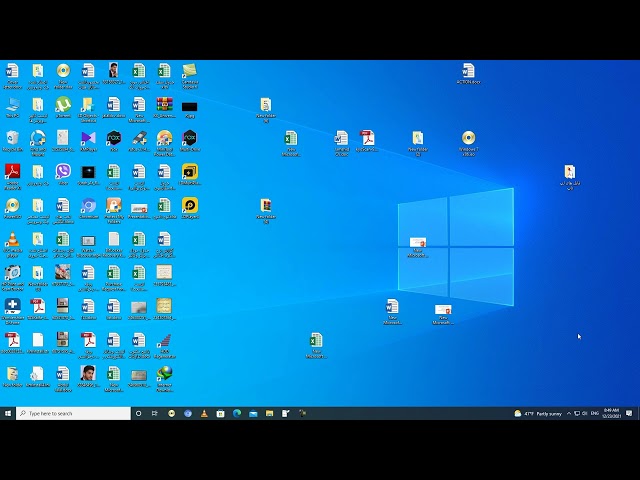Launch uTorrent from the desktop
Screen dimensions: 640x480
(63, 108)
